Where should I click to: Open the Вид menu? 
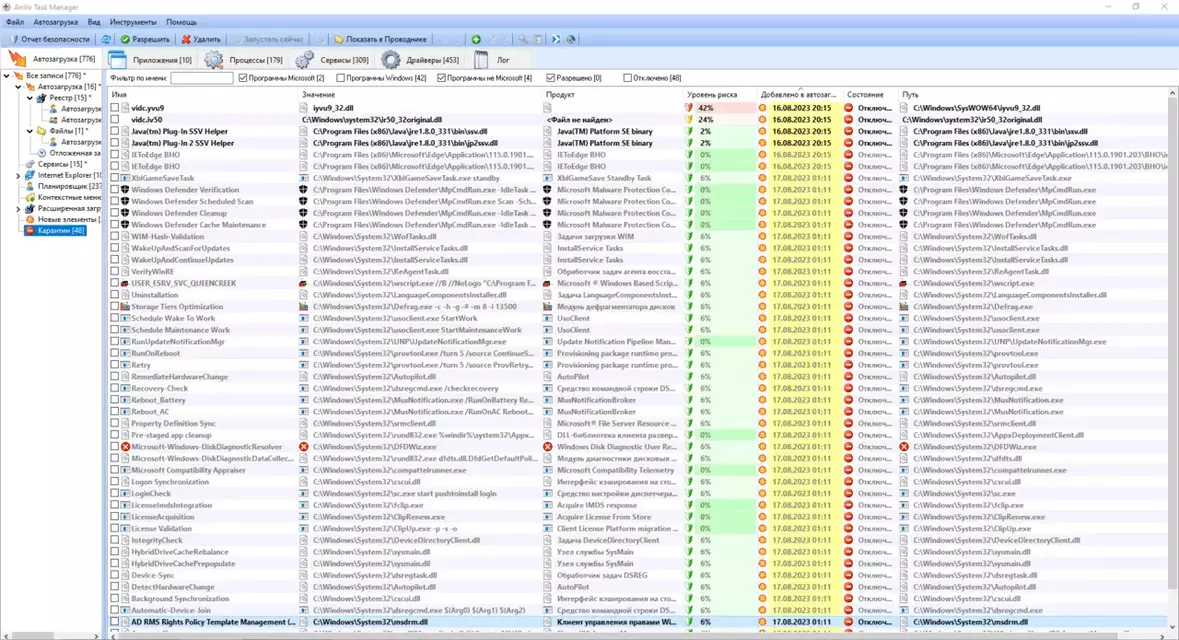[94, 23]
